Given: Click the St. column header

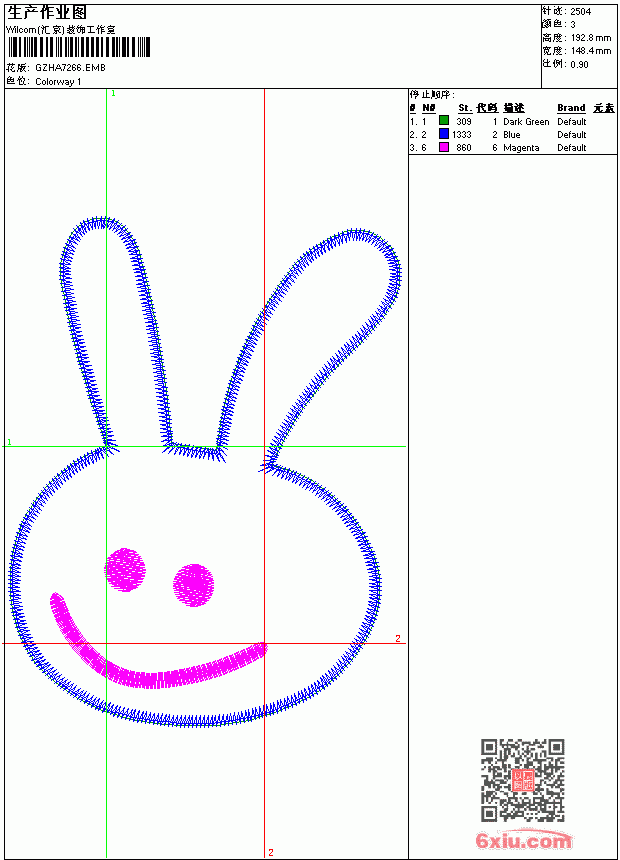Looking at the screenshot, I should [x=465, y=108].
